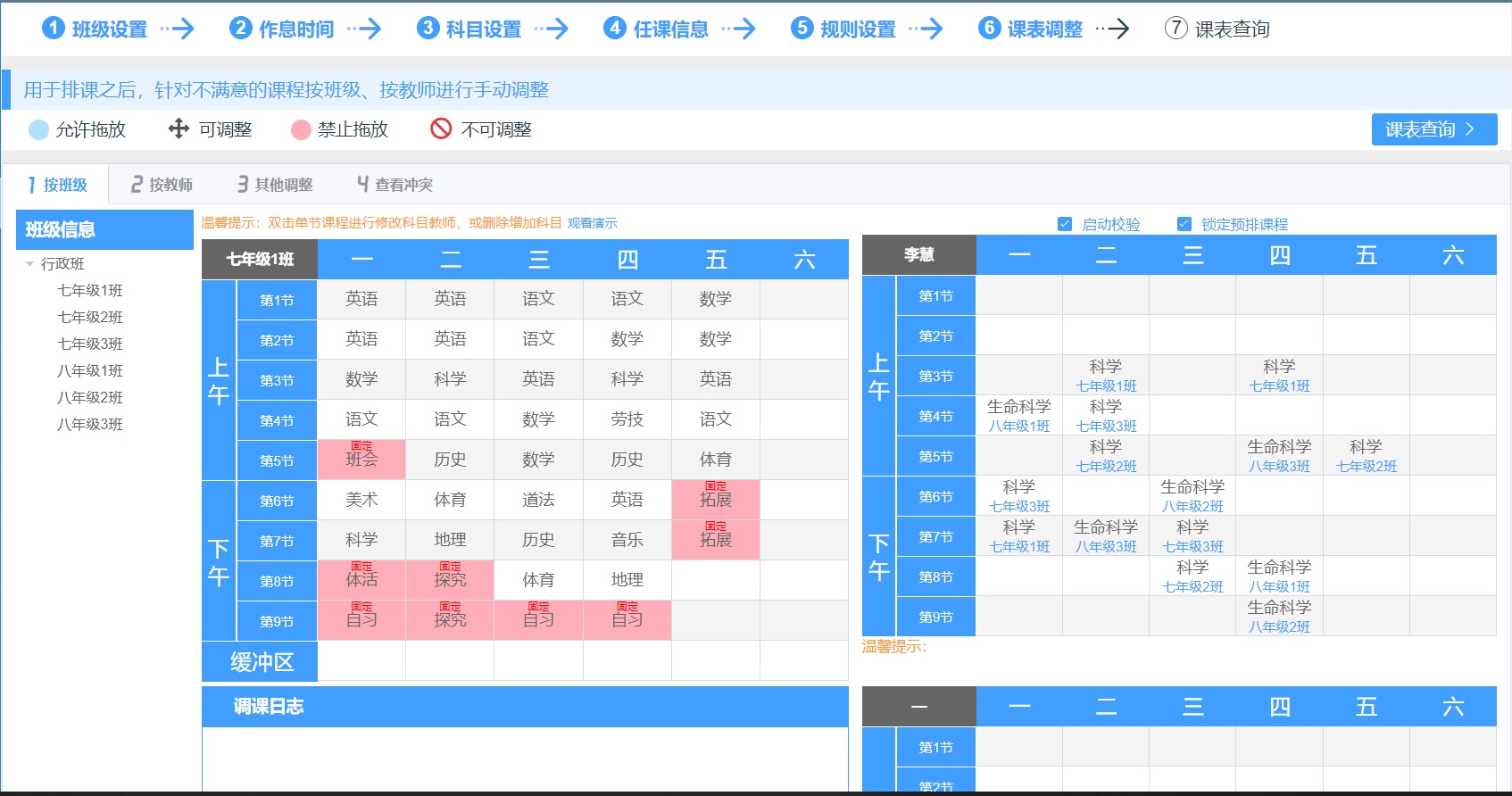The height and width of the screenshot is (796, 1512).
Task: Switch to the 其他调整 tab
Action: tap(275, 185)
